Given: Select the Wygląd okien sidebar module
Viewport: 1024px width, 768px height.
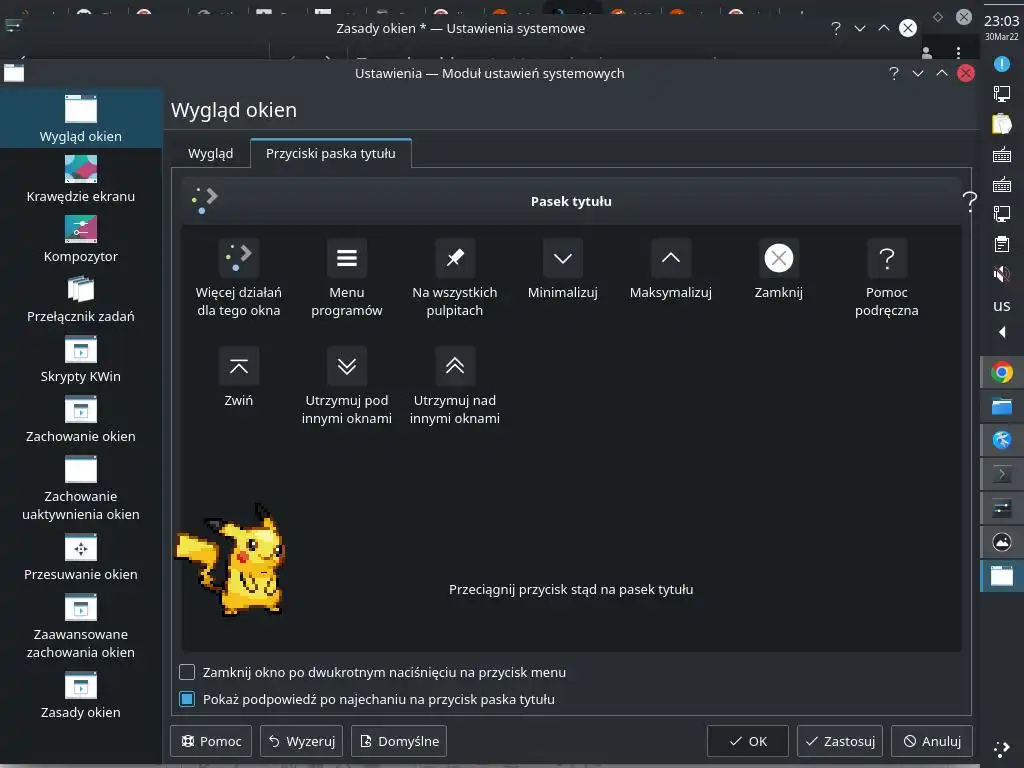Looking at the screenshot, I should (x=80, y=118).
